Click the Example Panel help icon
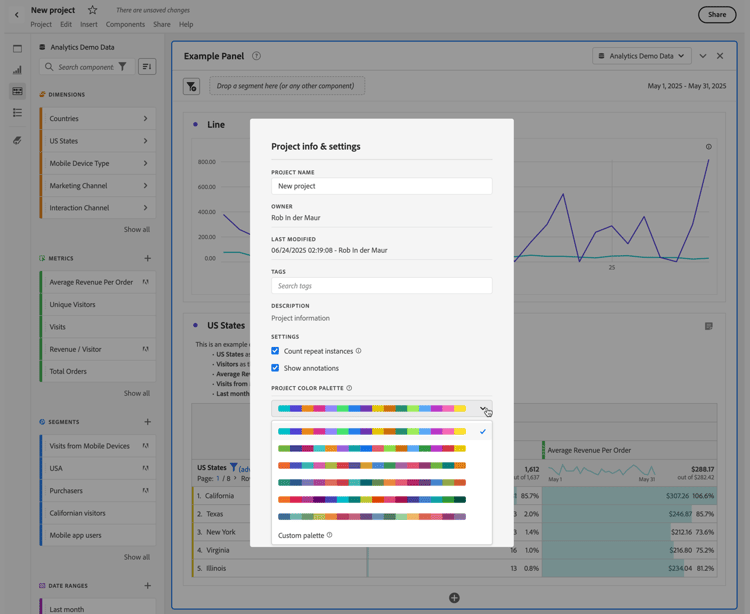This screenshot has height=614, width=750. click(256, 56)
